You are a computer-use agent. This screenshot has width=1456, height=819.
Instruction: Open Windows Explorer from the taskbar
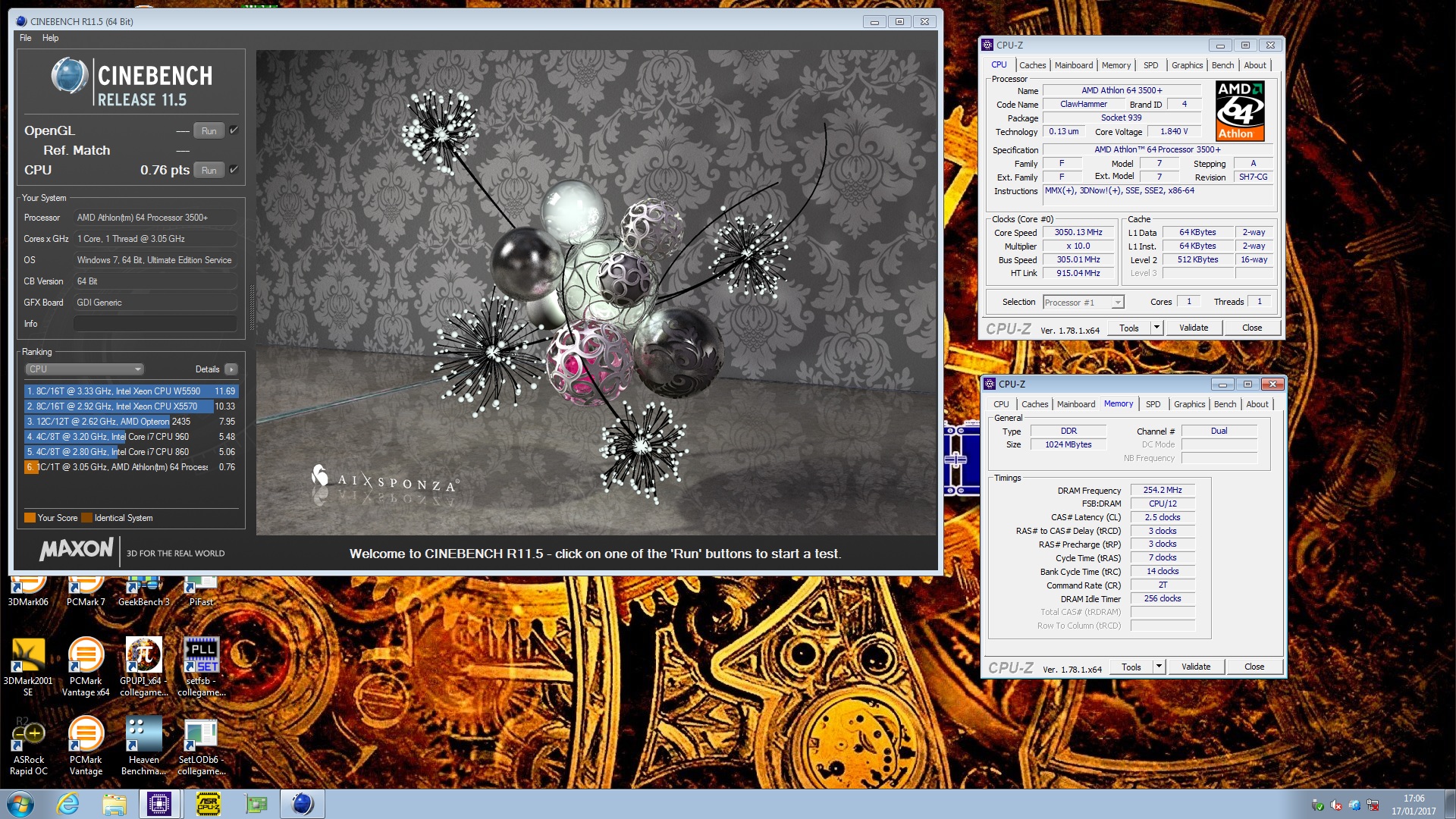(x=115, y=804)
